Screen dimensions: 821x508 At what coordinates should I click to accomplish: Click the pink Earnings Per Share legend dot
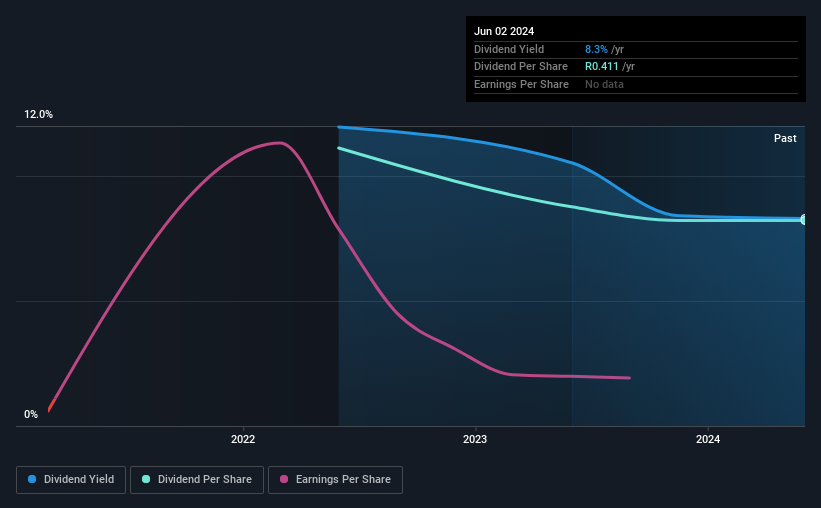pos(284,479)
